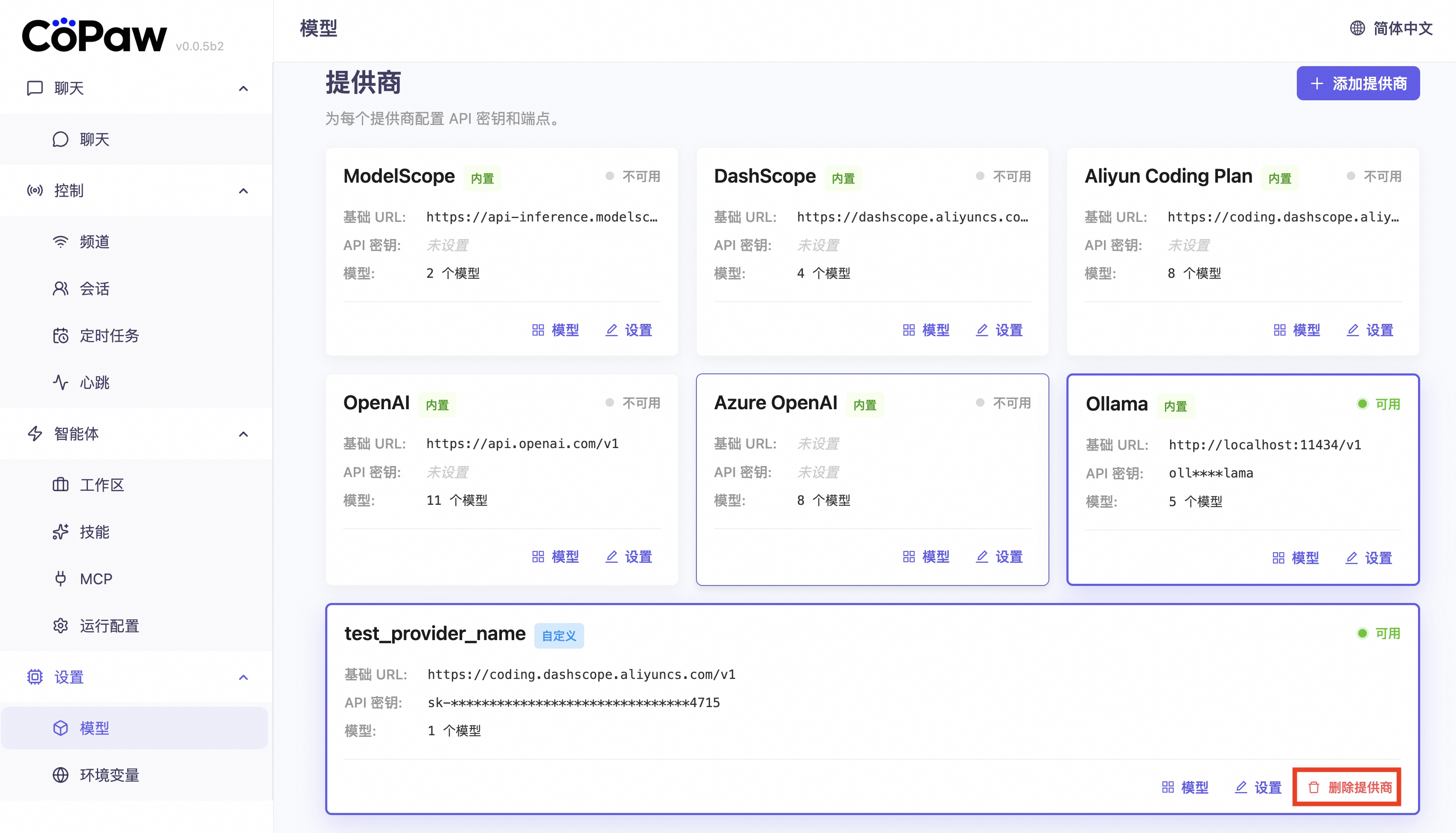Open the 频道 channels page
This screenshot has height=833, width=1456.
click(94, 242)
